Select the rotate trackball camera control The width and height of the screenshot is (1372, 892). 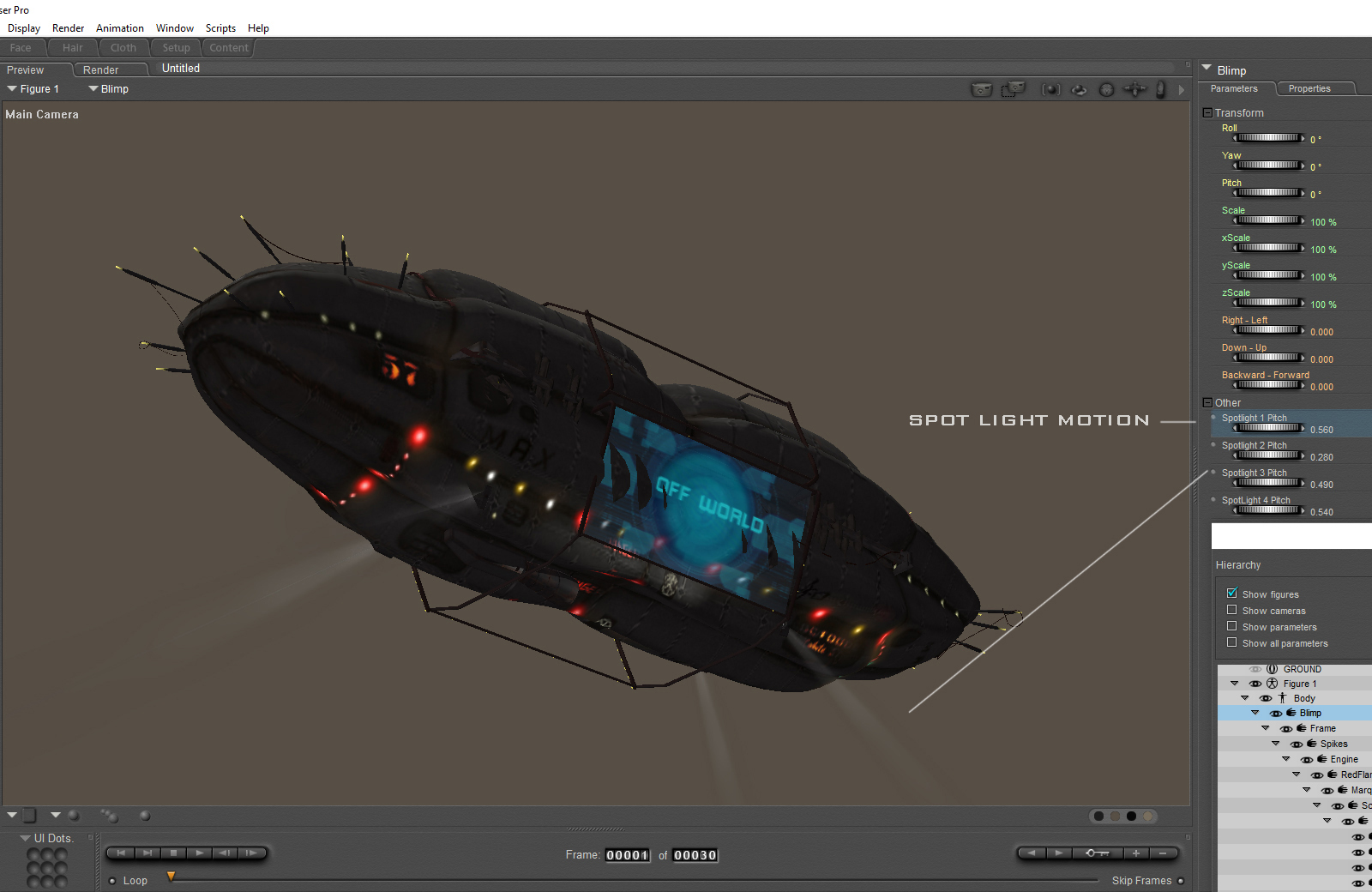point(1079,89)
